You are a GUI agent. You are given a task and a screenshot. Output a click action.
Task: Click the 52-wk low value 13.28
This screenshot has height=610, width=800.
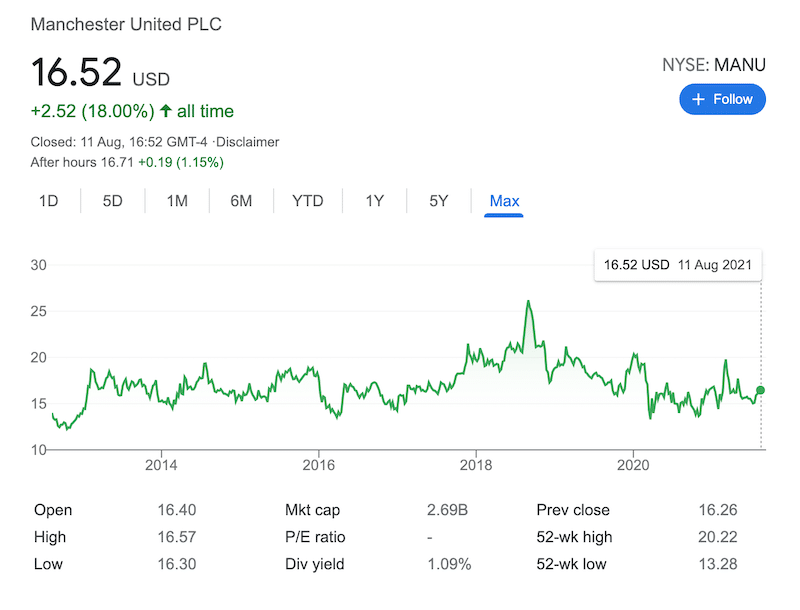click(718, 564)
